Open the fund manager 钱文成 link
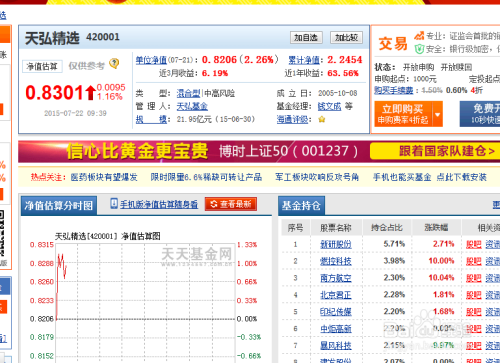Viewport: 500px width, 363px height. 329,106
